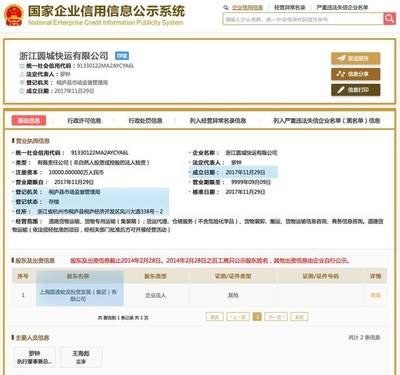Click the 营业期限至 9999年09月09日 value

pyautogui.click(x=251, y=182)
